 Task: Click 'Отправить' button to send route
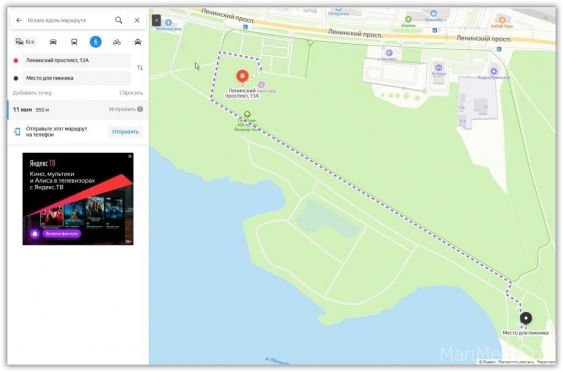tap(125, 132)
